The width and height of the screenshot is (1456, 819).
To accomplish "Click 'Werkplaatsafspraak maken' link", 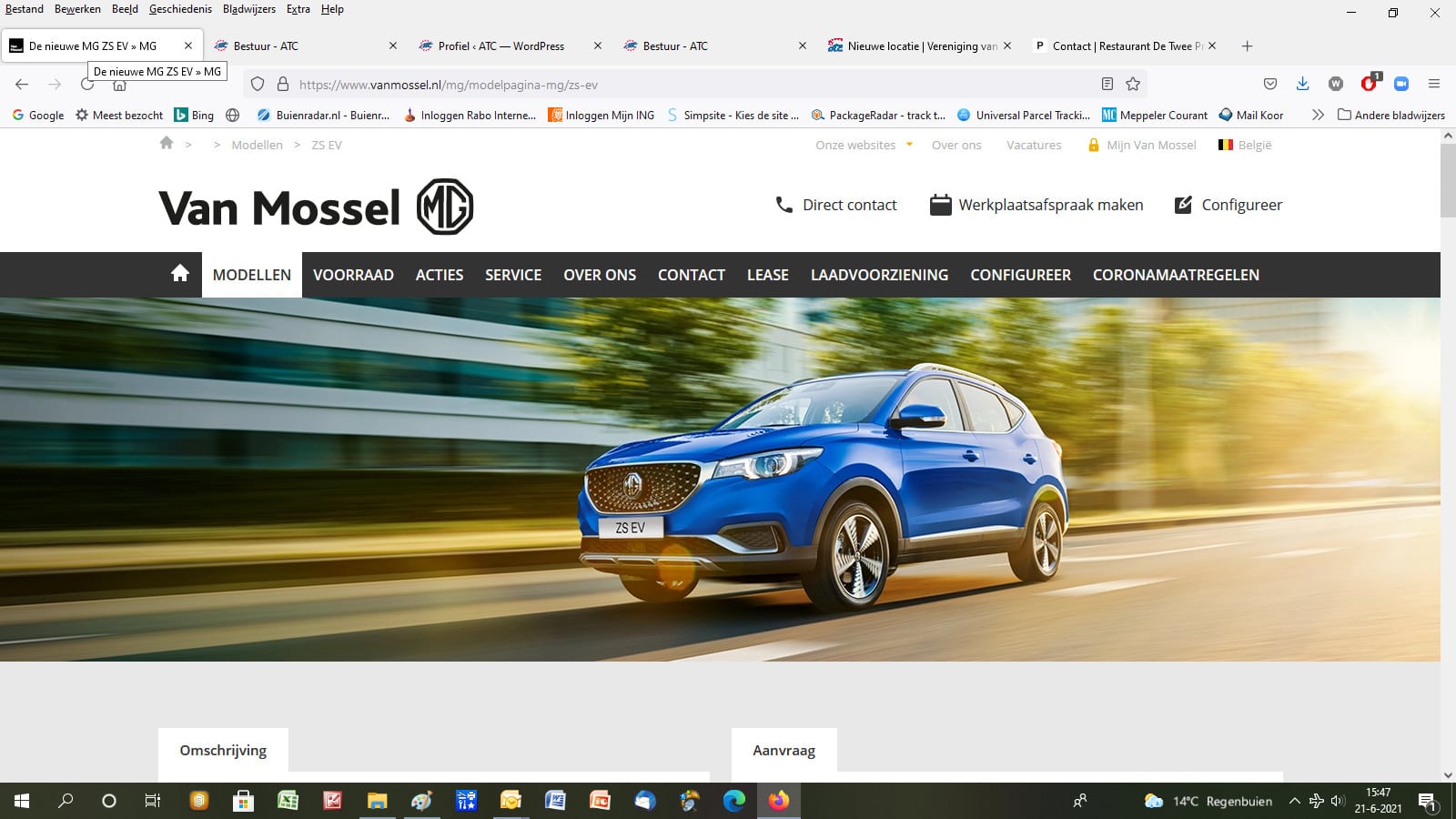I will [1036, 205].
